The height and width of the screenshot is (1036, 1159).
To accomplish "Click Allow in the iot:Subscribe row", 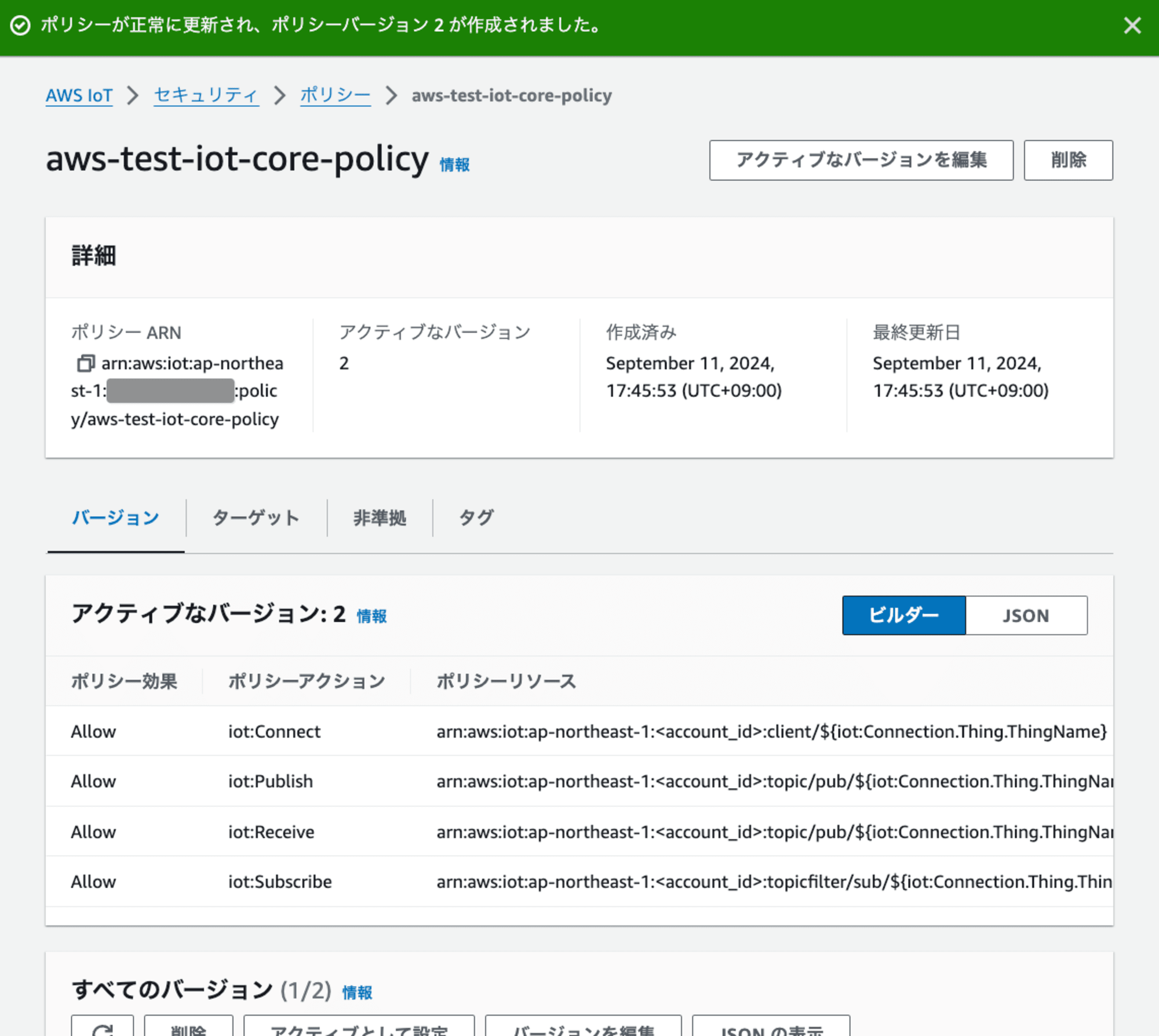I will pos(93,882).
